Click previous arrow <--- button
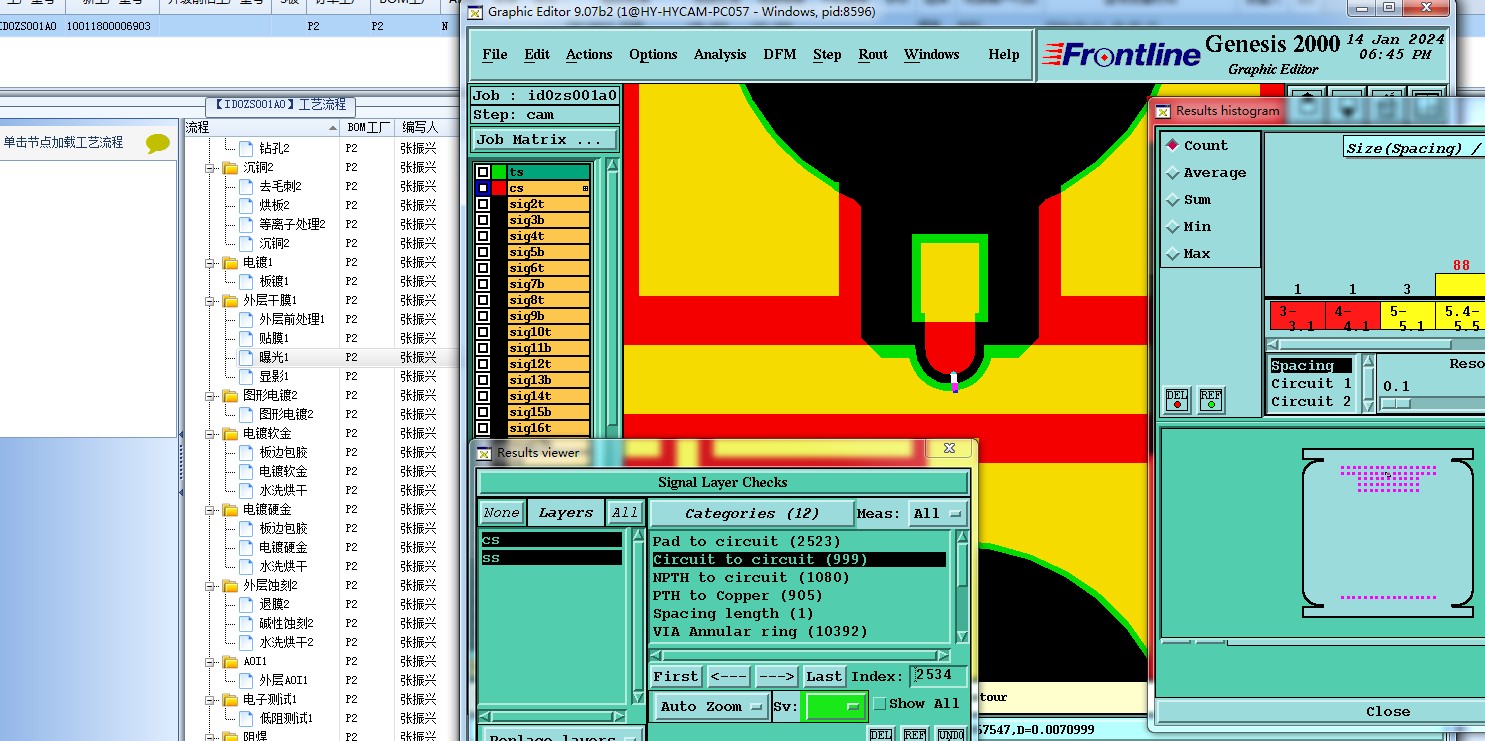 (x=729, y=677)
